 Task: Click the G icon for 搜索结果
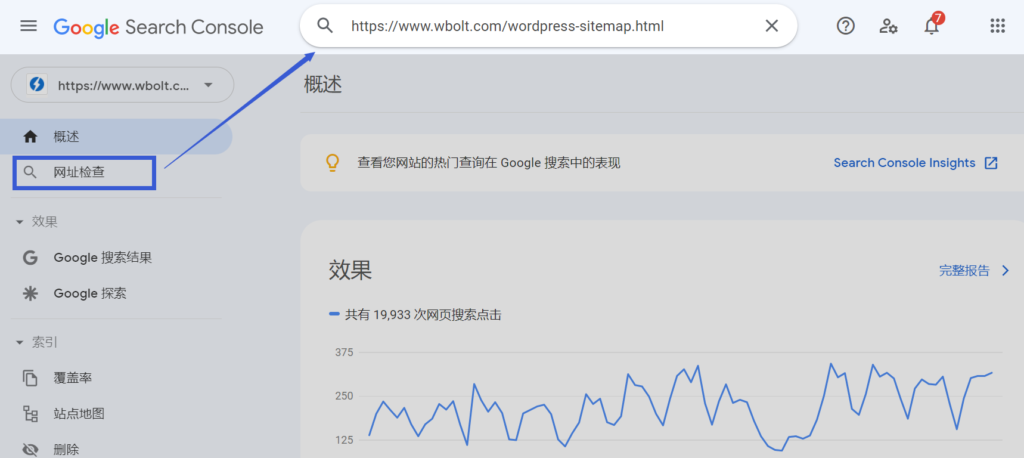tap(30, 257)
